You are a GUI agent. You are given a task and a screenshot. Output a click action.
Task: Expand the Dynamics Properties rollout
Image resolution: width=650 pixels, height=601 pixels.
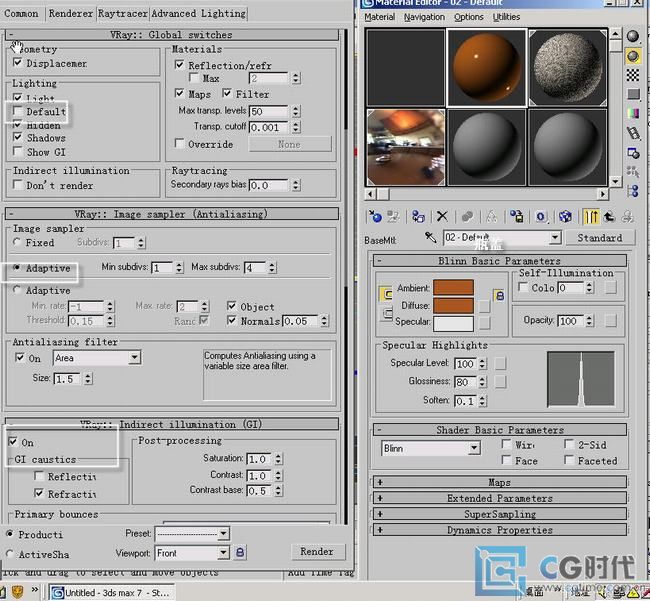(x=500, y=530)
